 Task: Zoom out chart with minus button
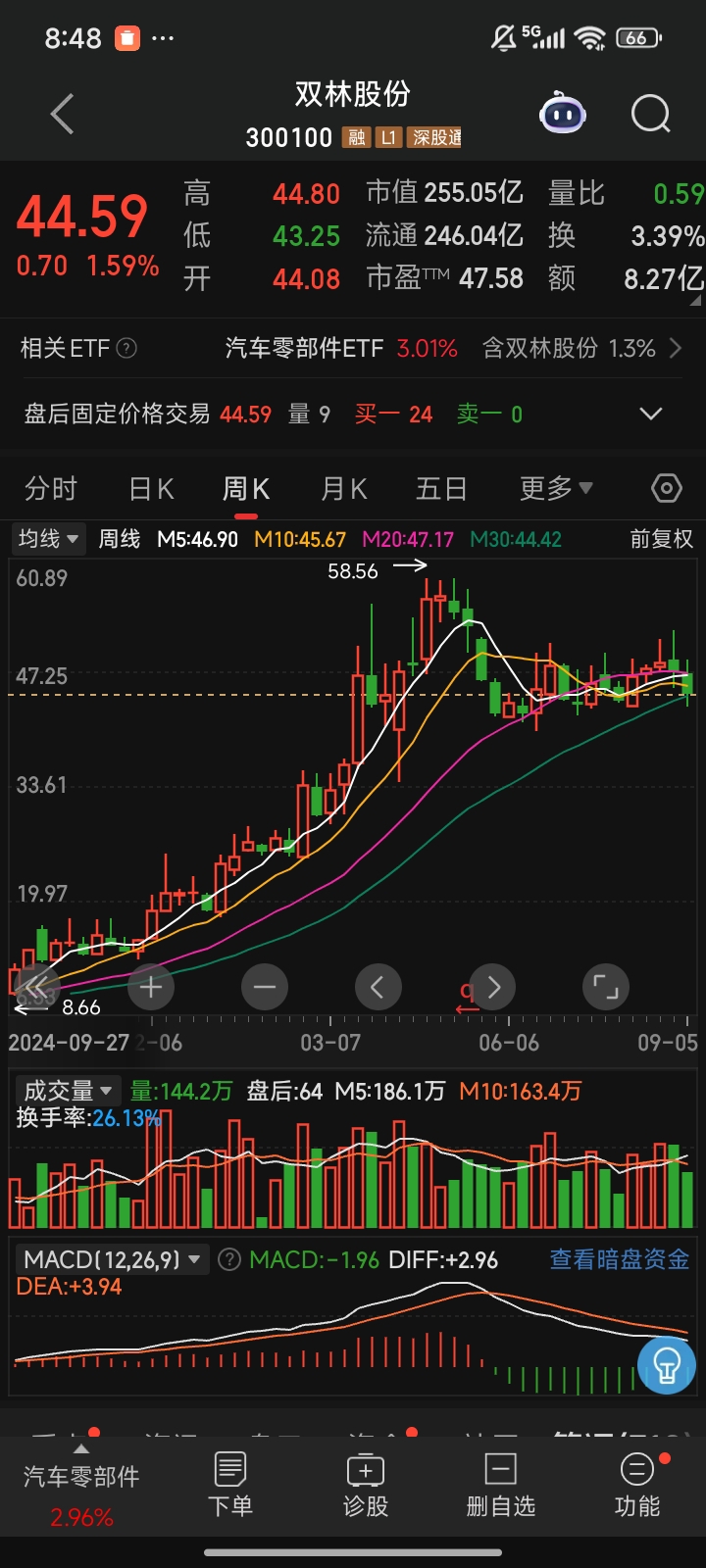coord(265,987)
